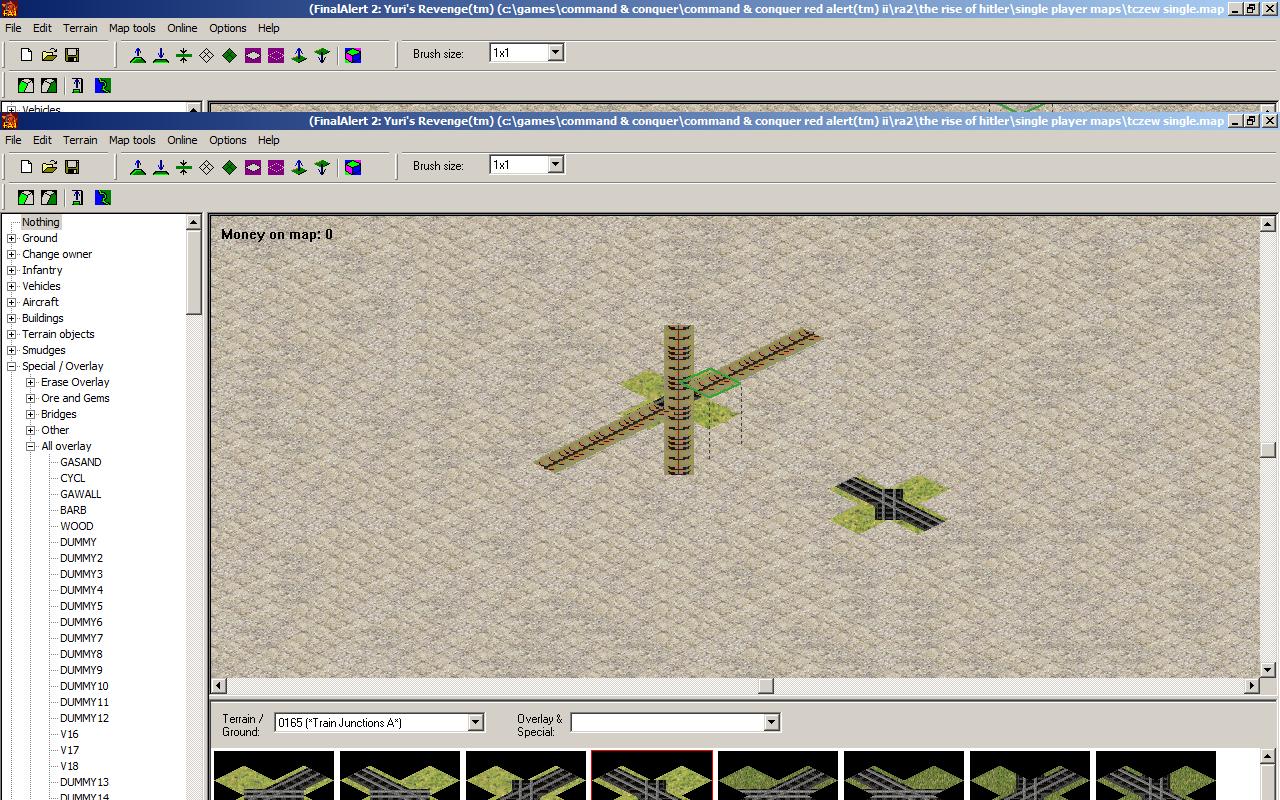Select the Raise ground tool in front window

(138, 167)
